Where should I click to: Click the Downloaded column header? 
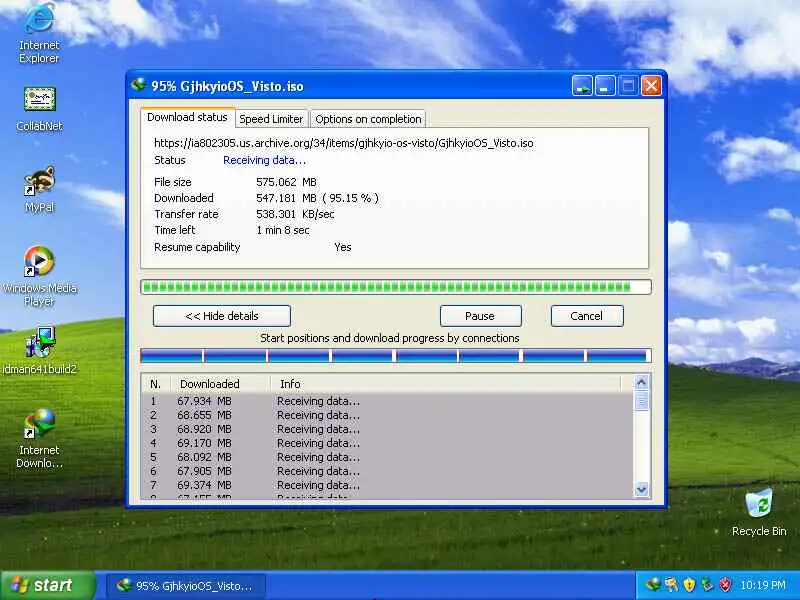pos(220,384)
